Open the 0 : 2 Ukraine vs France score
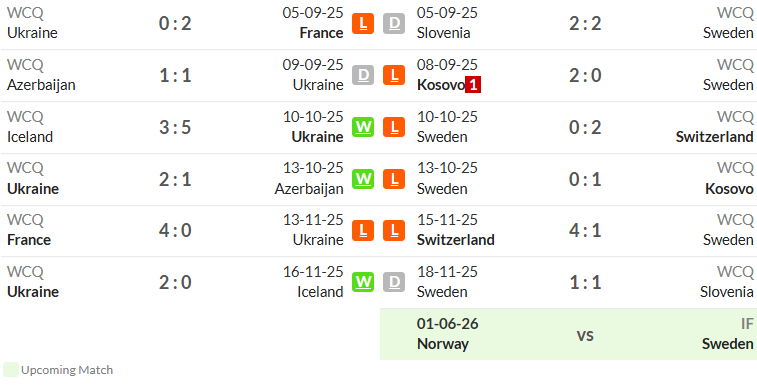The height and width of the screenshot is (391, 757). (175, 23)
